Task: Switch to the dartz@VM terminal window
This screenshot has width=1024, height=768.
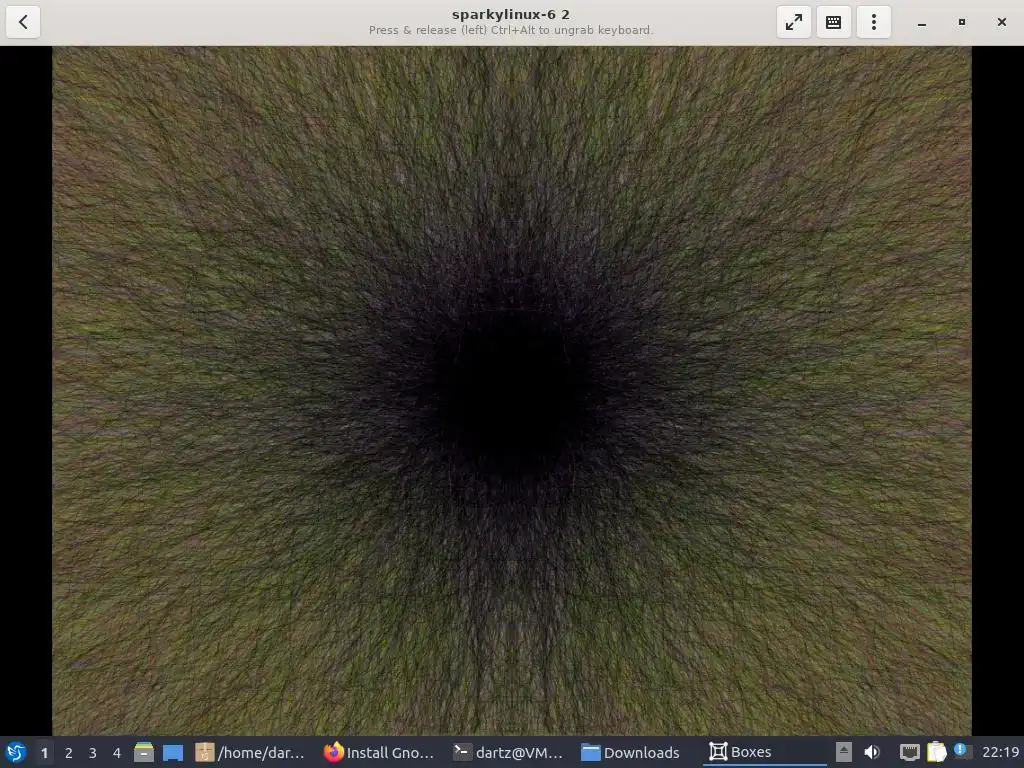Action: [x=508, y=752]
